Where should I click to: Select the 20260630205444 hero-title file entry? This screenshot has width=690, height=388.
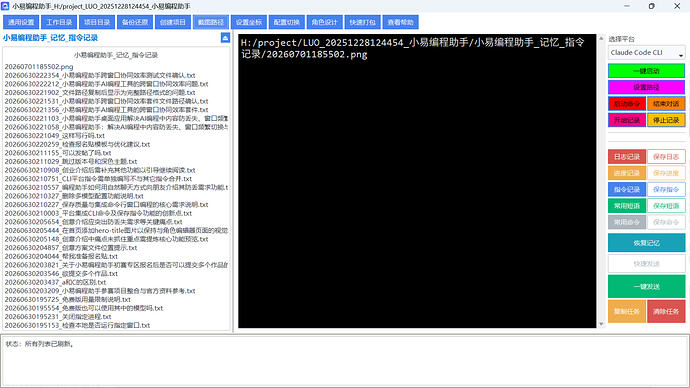point(116,231)
